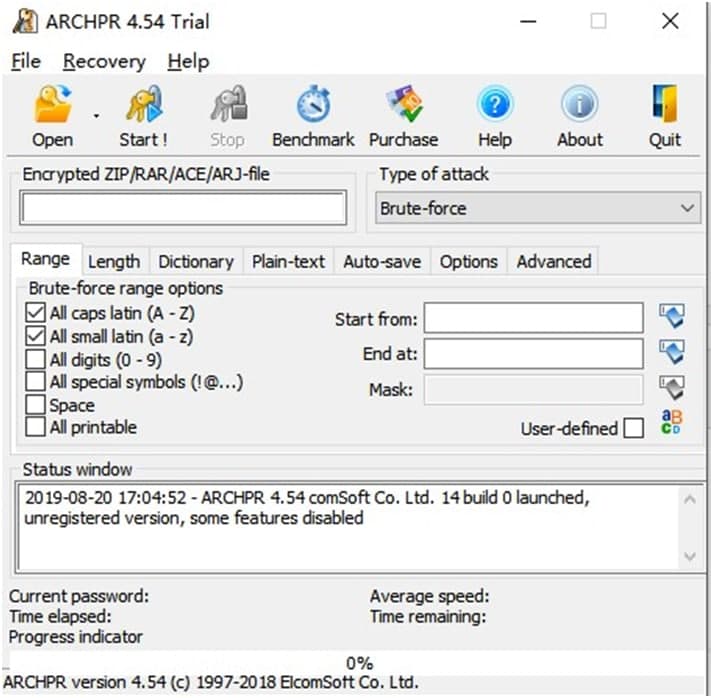Open the Help menu in menu bar

point(188,61)
